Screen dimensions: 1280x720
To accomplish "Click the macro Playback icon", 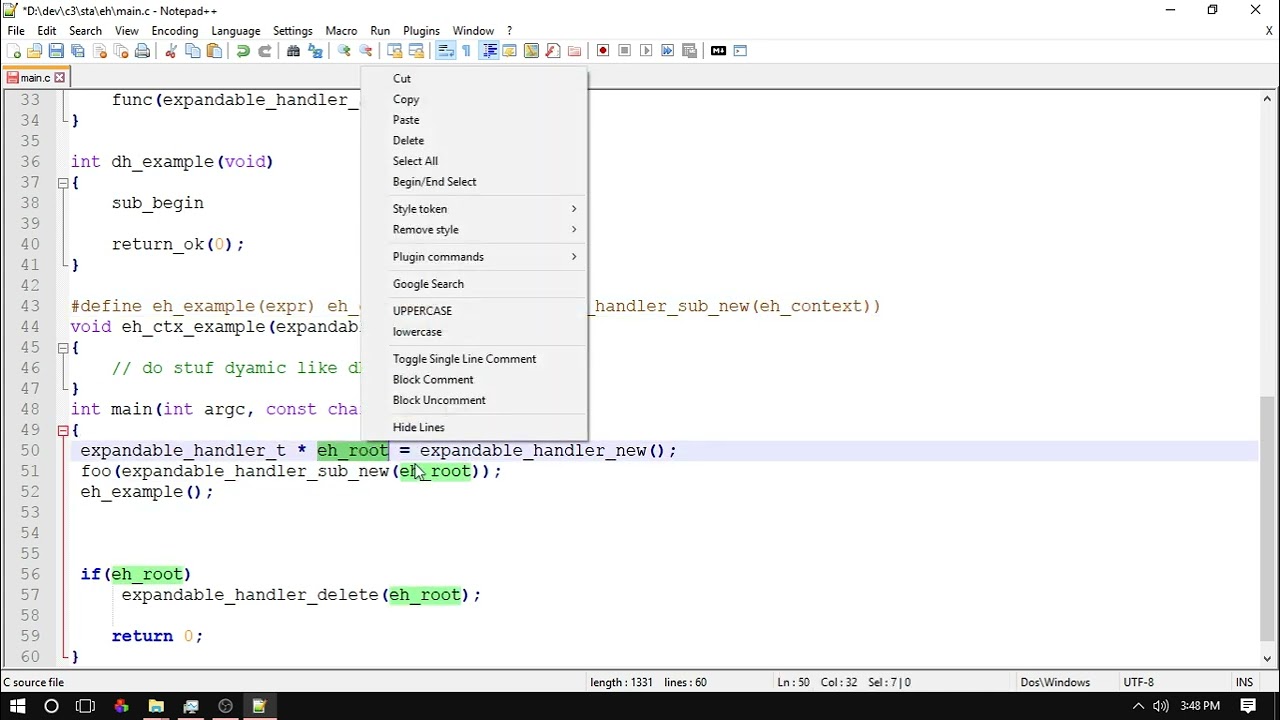I will [x=646, y=51].
